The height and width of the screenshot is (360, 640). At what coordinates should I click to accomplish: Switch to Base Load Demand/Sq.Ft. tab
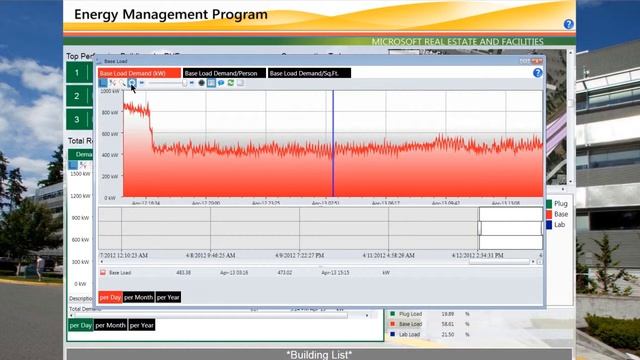coord(309,73)
